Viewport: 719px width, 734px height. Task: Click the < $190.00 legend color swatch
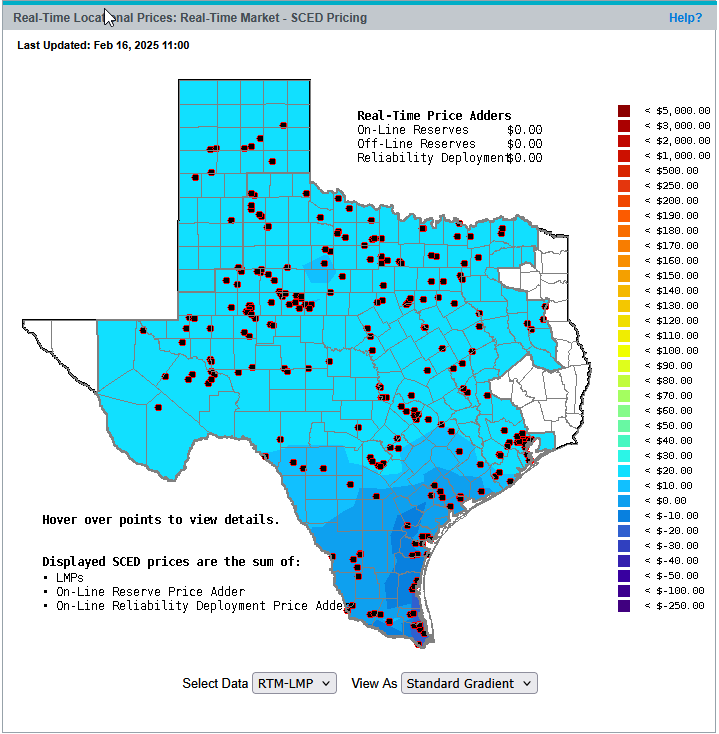click(x=624, y=216)
